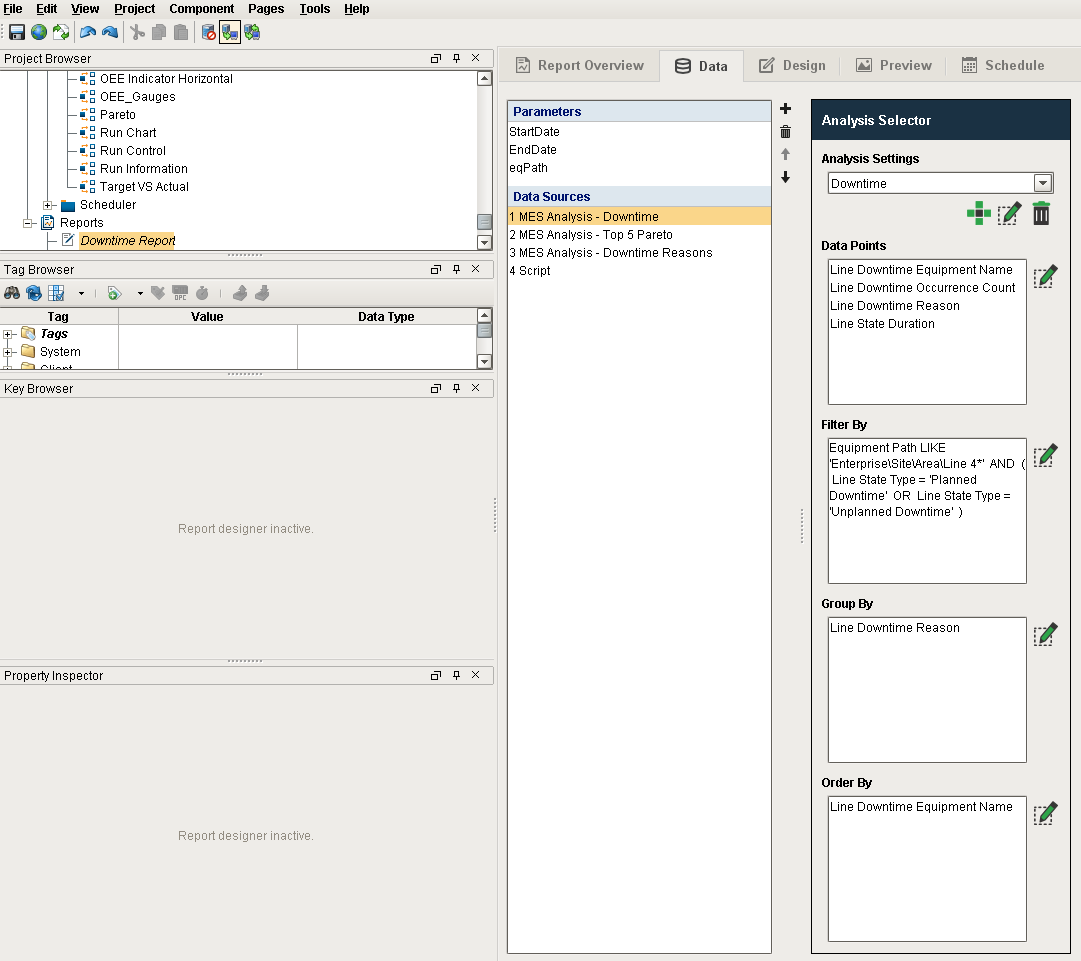This screenshot has height=961, width=1081.
Task: Edit the Filter By expression pencil icon
Action: [x=1045, y=457]
